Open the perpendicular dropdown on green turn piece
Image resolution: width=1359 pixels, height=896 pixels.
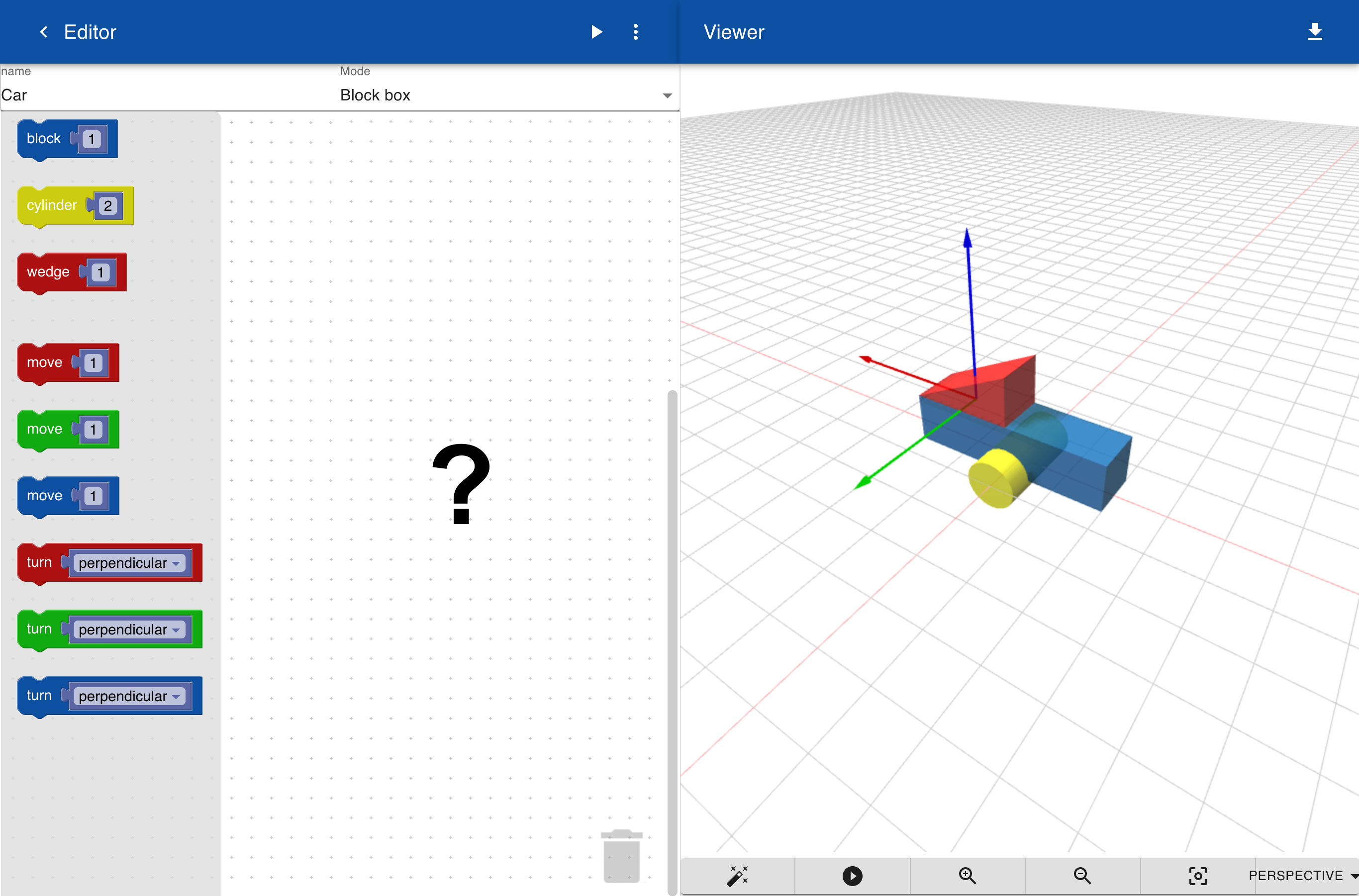coord(129,629)
